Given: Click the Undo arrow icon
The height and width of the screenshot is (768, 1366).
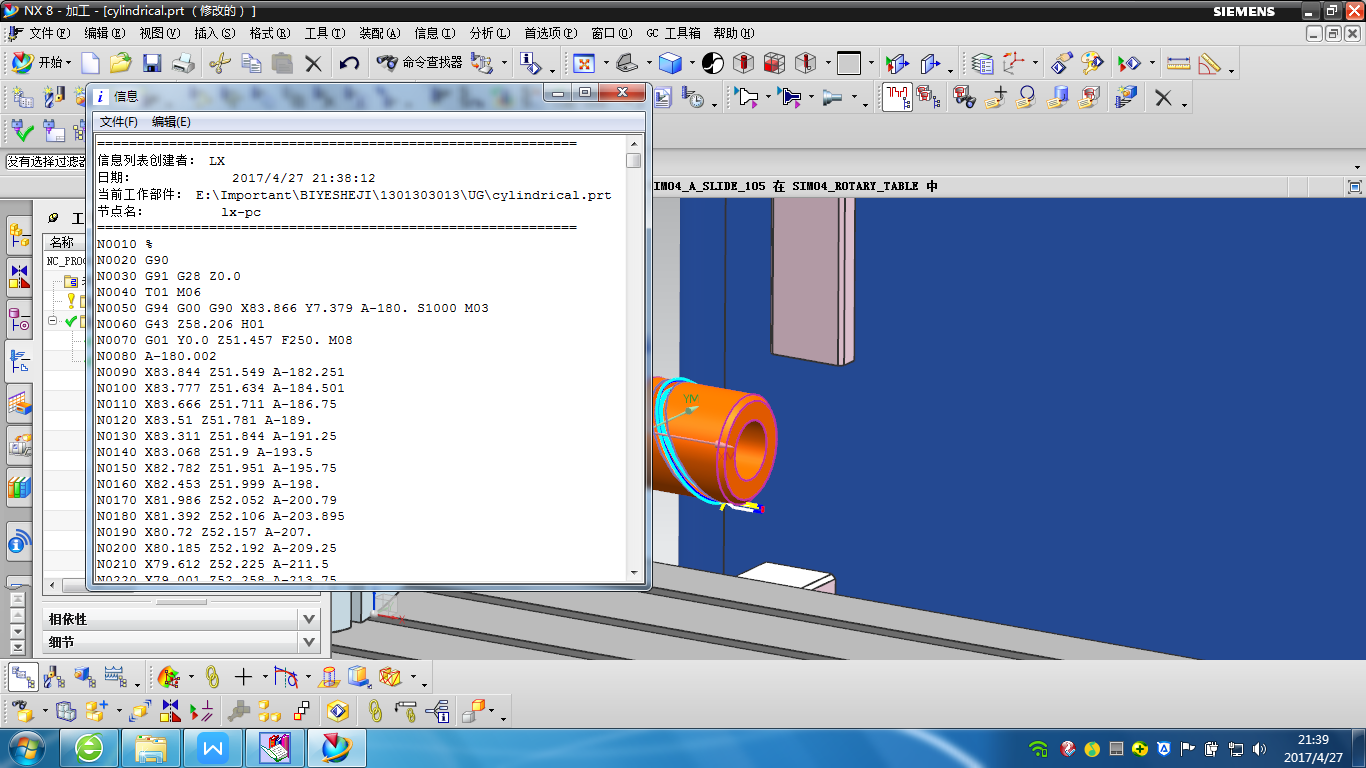Looking at the screenshot, I should 349,63.
